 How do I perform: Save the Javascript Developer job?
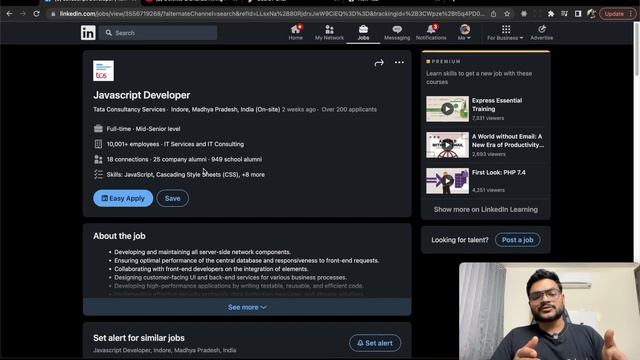click(173, 198)
